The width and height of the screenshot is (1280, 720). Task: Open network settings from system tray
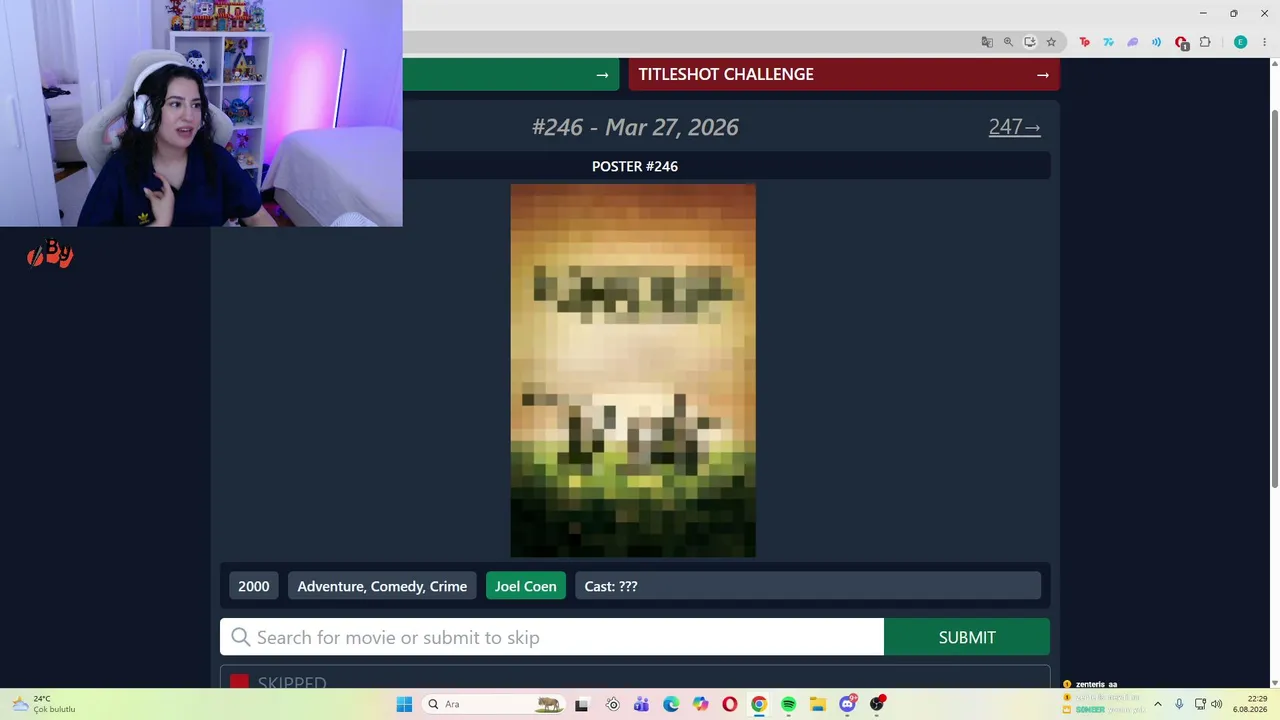tap(1200, 704)
